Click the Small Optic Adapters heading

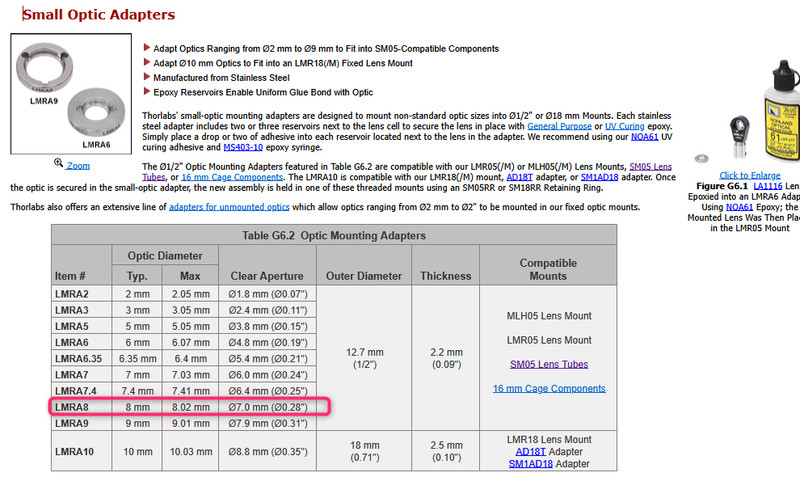tap(98, 14)
